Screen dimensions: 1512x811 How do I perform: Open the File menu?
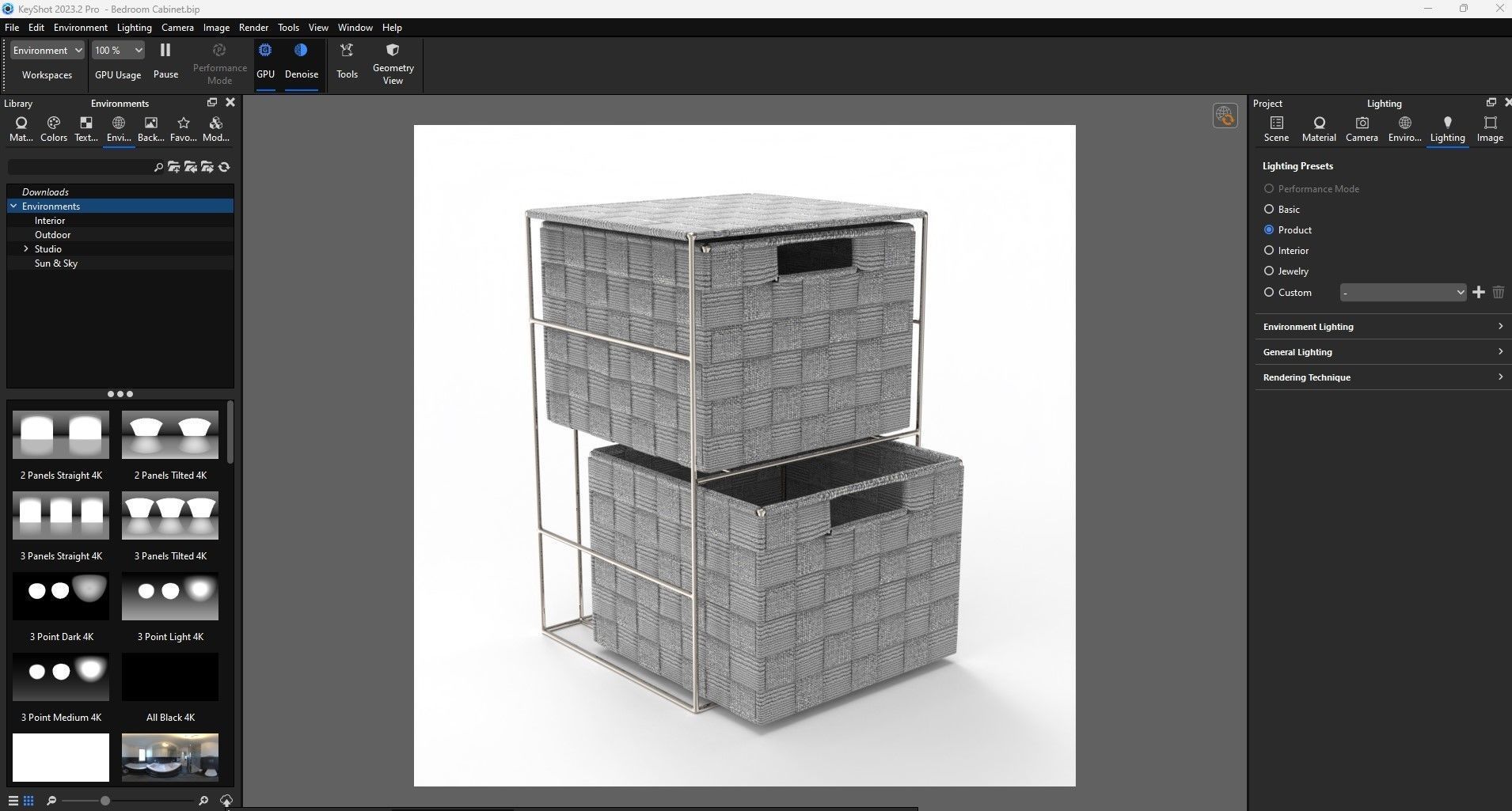(12, 27)
